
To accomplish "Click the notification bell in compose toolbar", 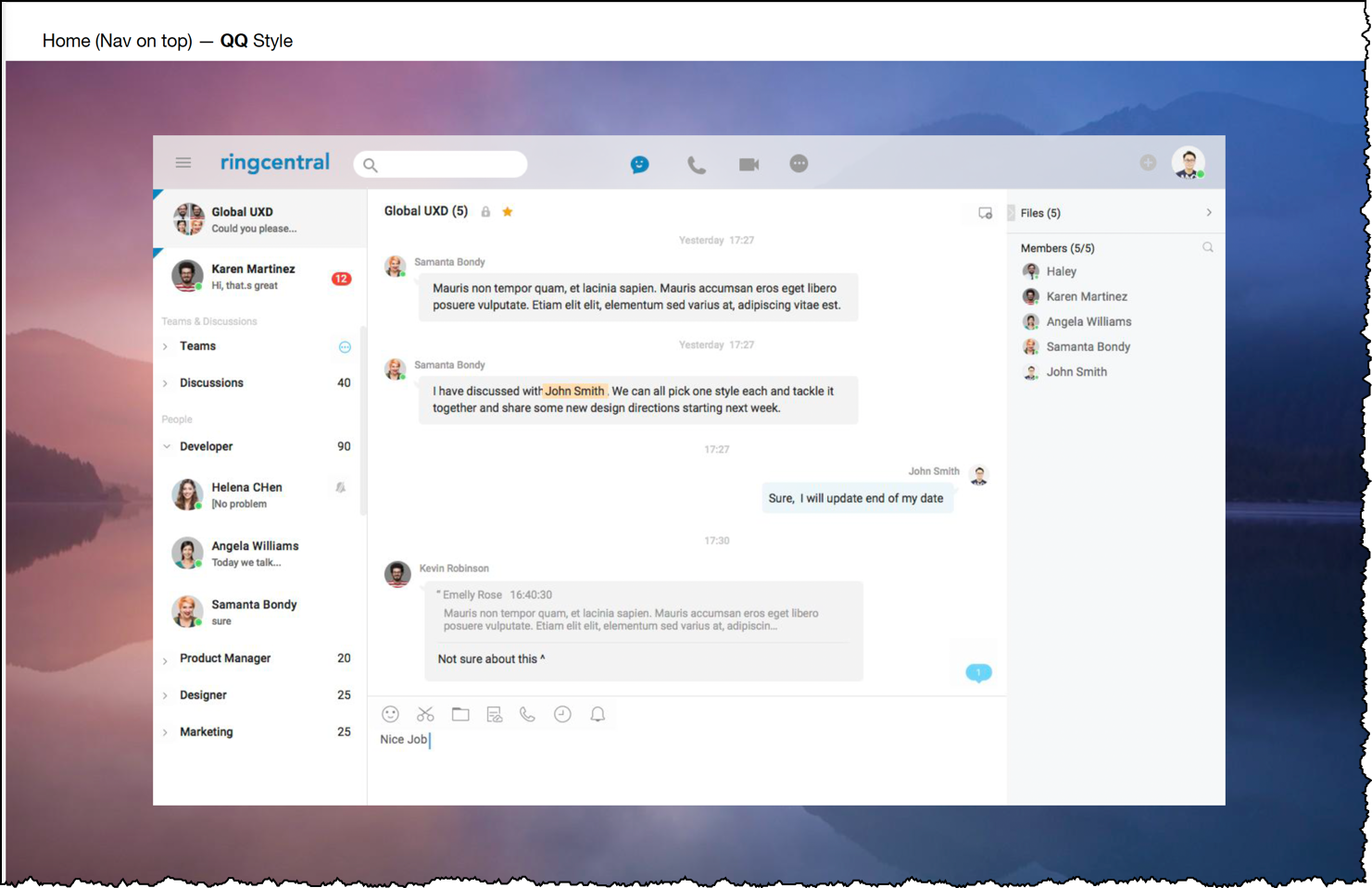I will click(x=598, y=714).
